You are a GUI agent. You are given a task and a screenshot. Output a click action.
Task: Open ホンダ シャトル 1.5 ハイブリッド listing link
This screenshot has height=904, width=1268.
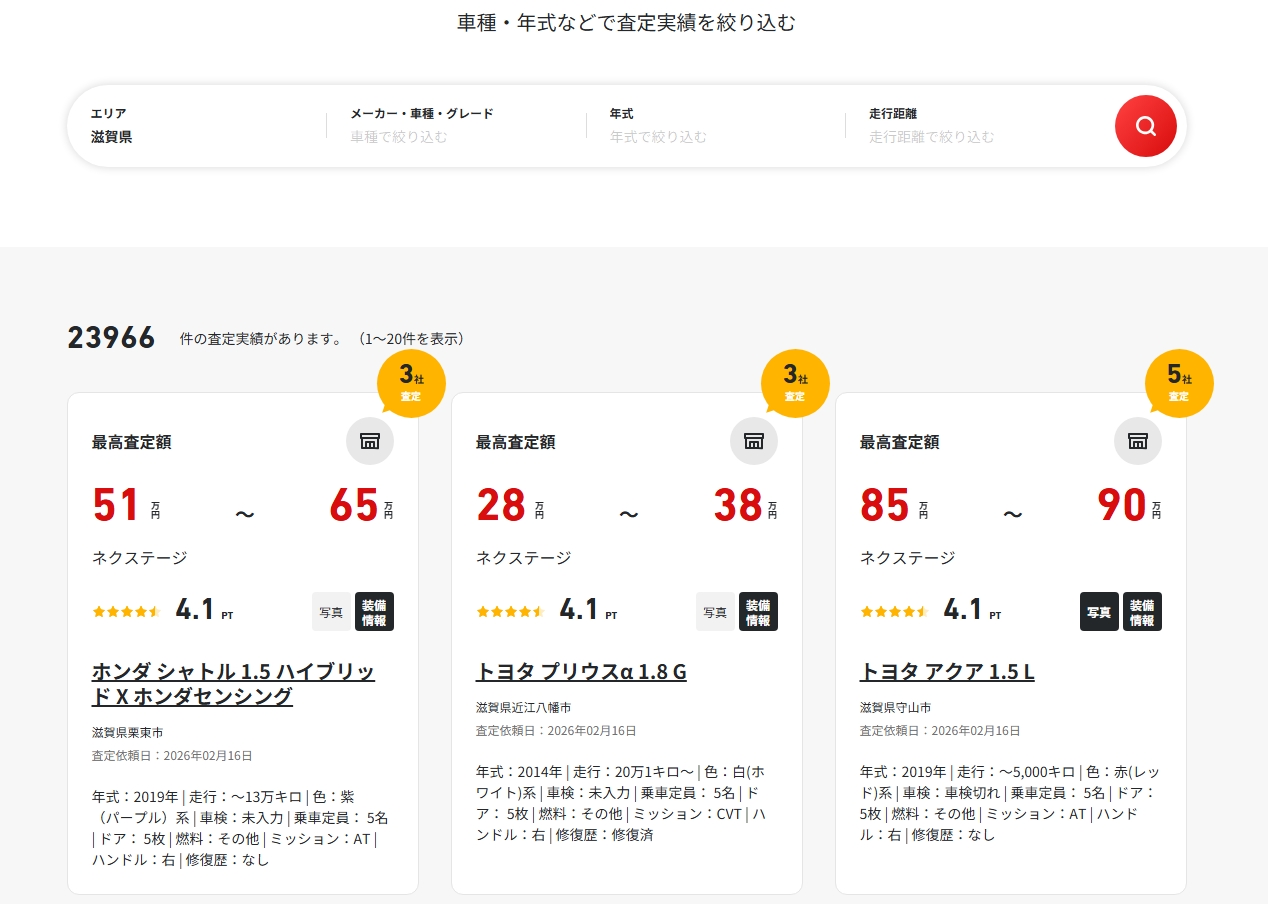pos(233,684)
